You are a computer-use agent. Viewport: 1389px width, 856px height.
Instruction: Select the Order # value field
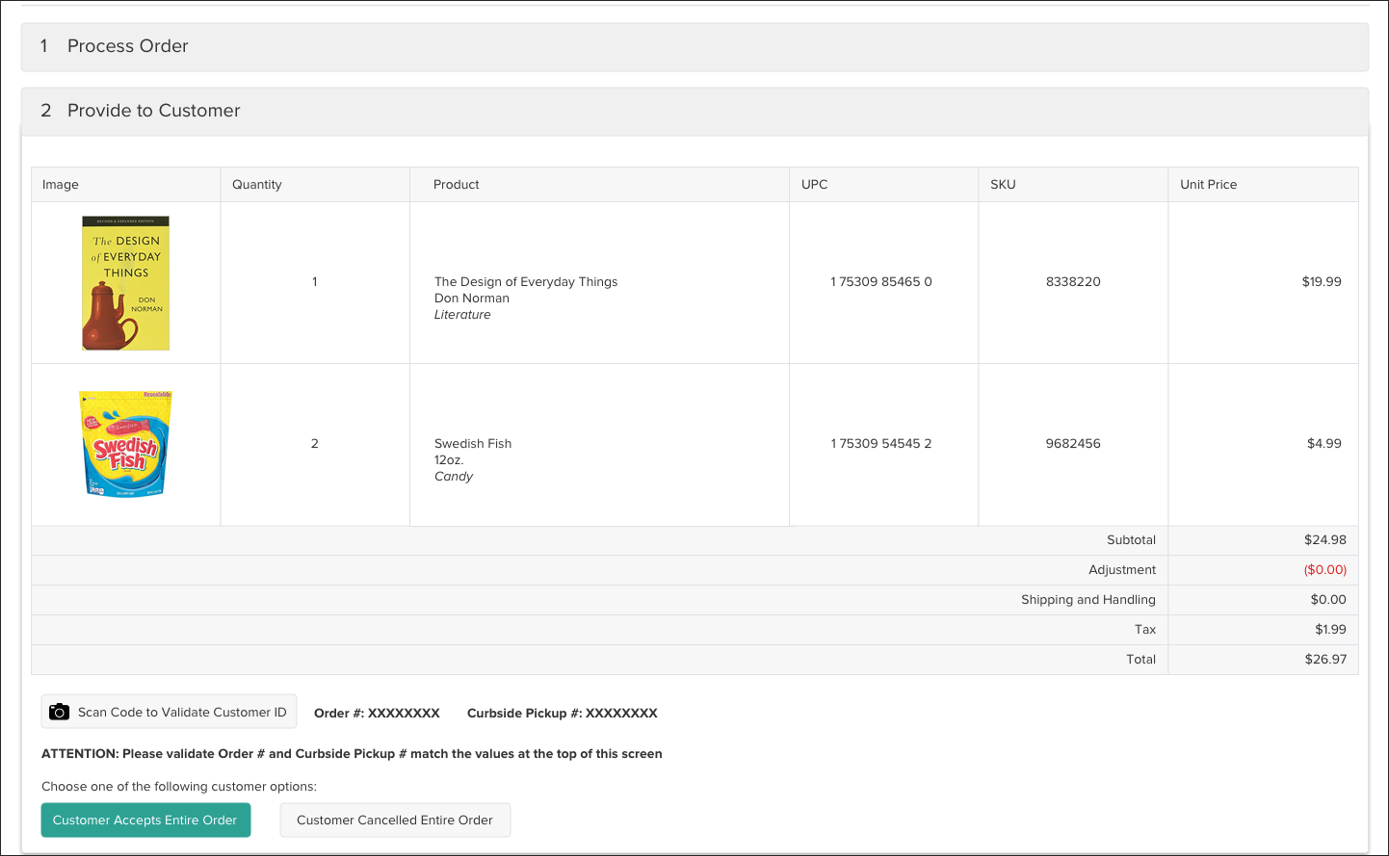pyautogui.click(x=408, y=713)
